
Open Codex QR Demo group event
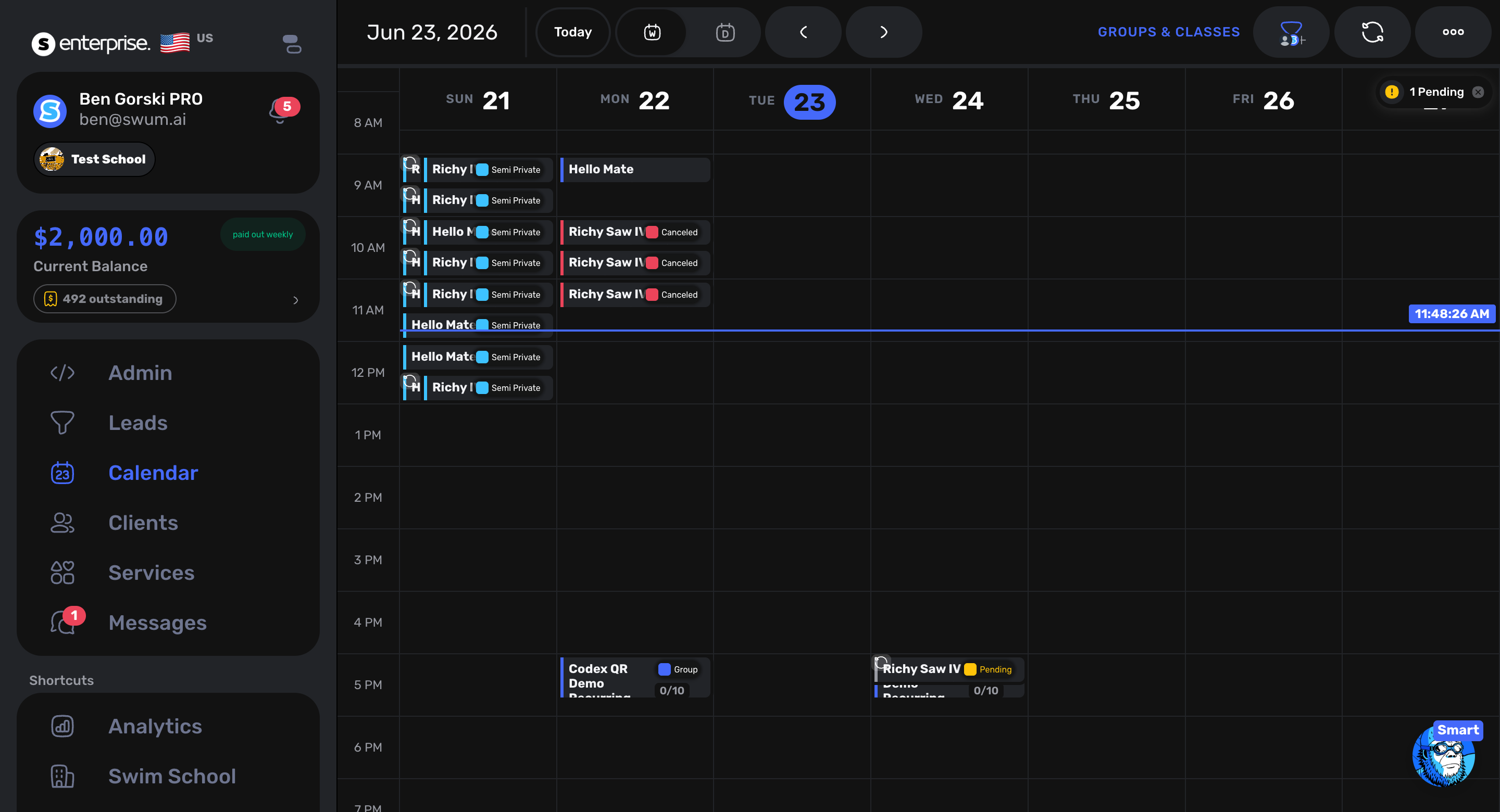(635, 677)
